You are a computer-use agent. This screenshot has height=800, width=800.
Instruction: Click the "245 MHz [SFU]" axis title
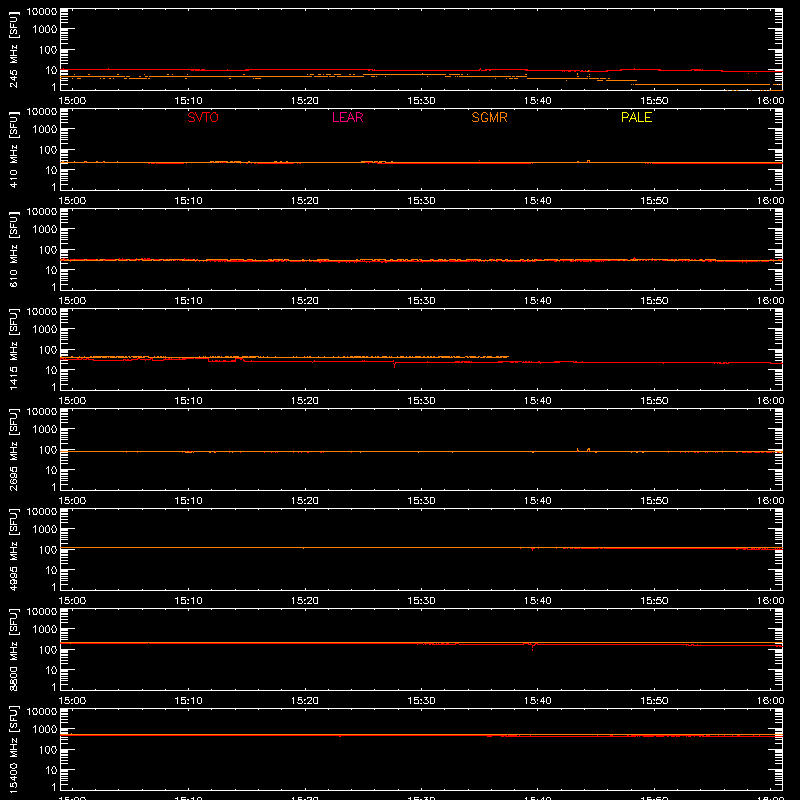[14, 49]
